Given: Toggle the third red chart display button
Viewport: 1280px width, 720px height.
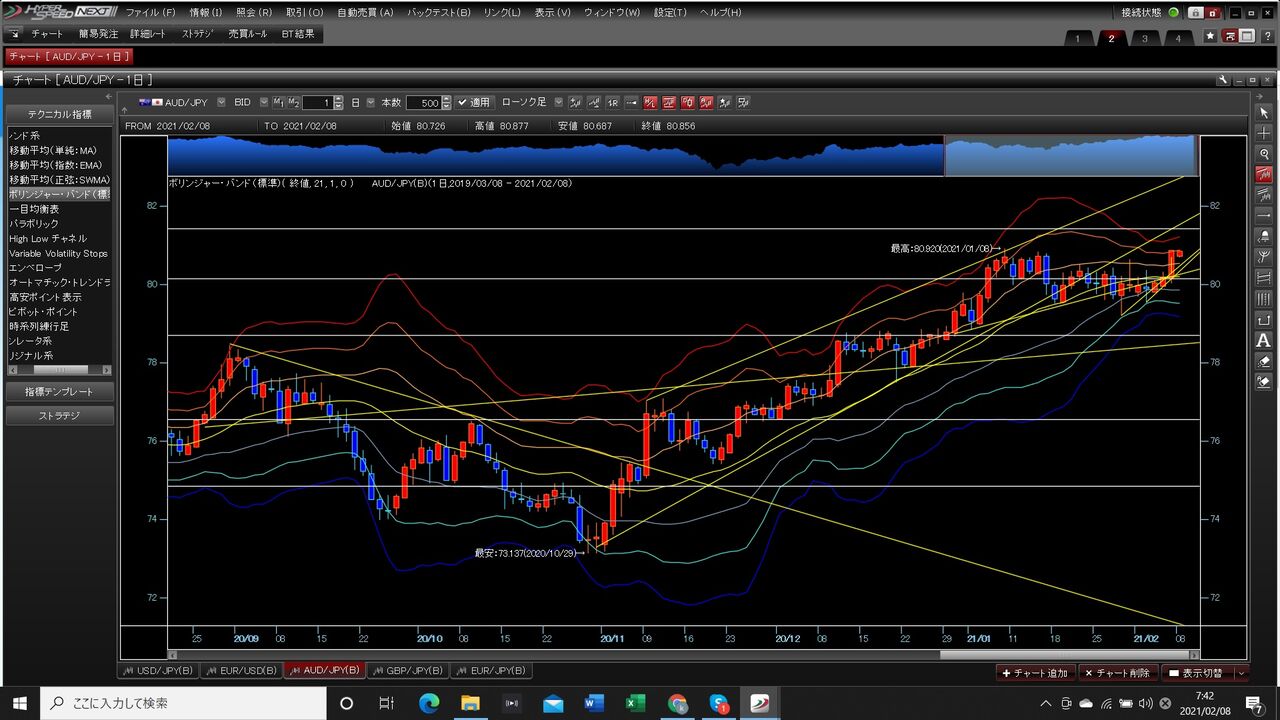Looking at the screenshot, I should point(688,102).
